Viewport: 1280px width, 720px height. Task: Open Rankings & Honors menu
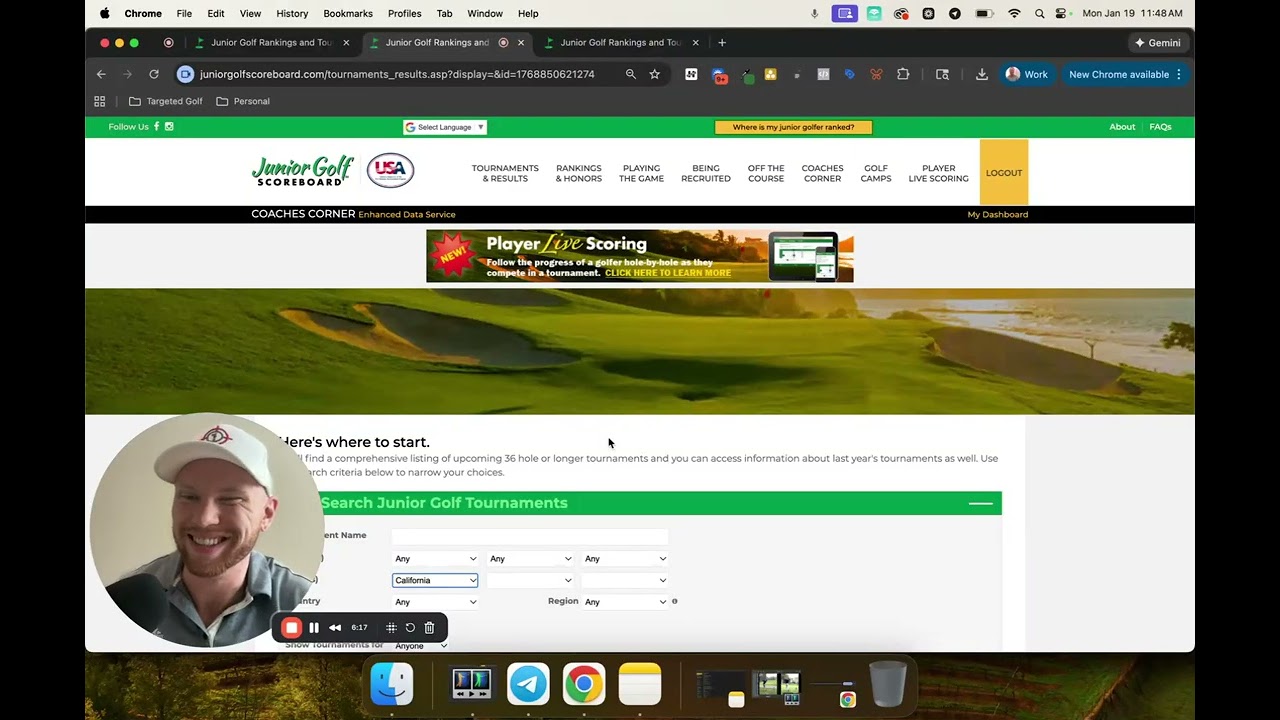(579, 173)
